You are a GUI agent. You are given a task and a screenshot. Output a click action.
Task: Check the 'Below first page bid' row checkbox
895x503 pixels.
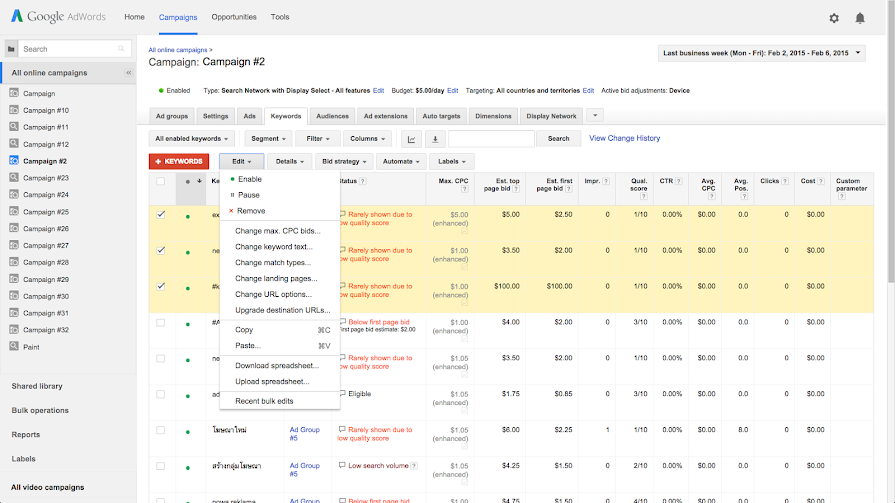point(161,322)
